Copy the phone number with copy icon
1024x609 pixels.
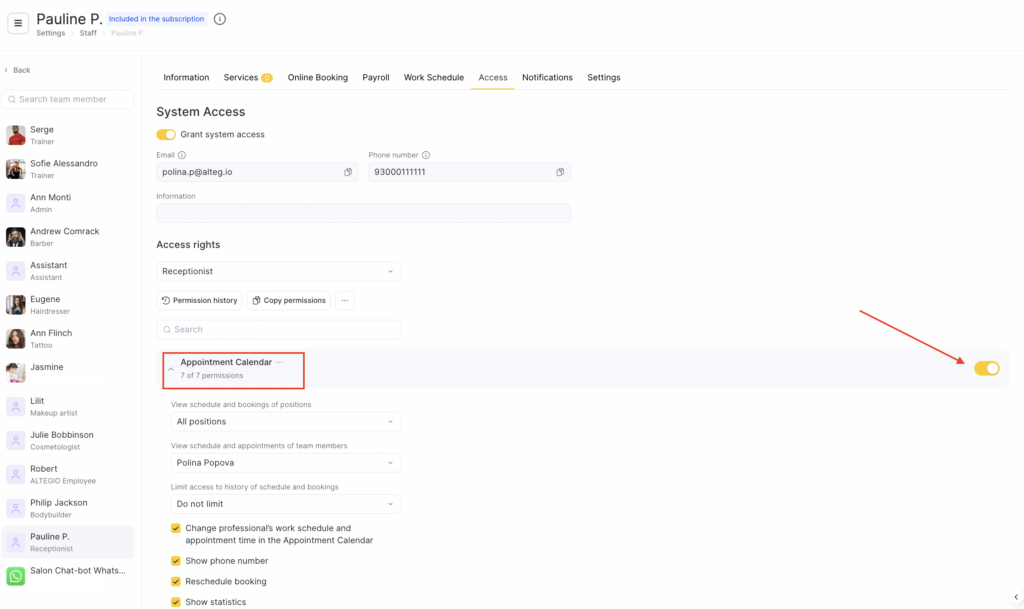click(560, 172)
